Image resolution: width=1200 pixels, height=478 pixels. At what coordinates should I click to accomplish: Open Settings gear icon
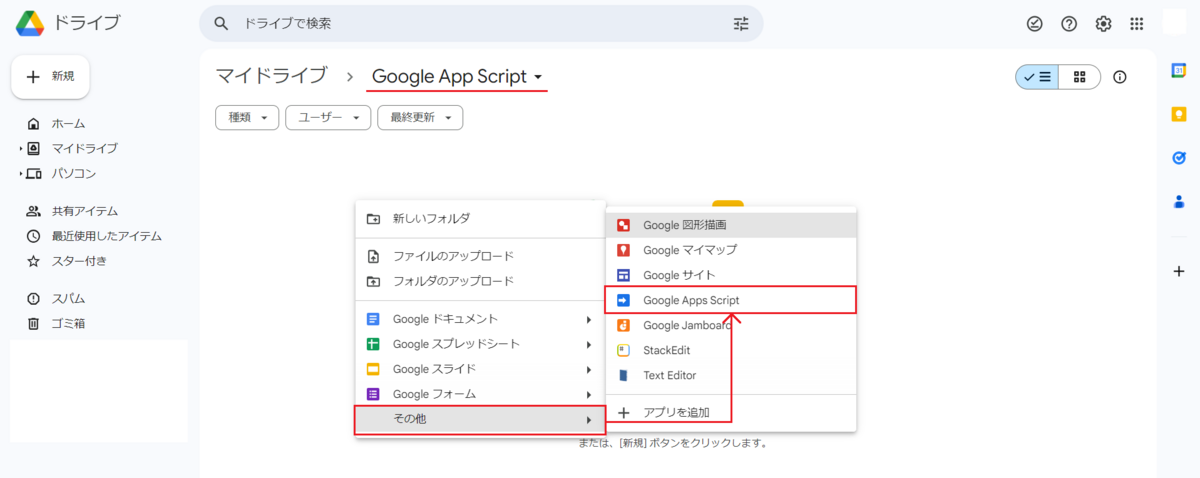coord(1103,23)
